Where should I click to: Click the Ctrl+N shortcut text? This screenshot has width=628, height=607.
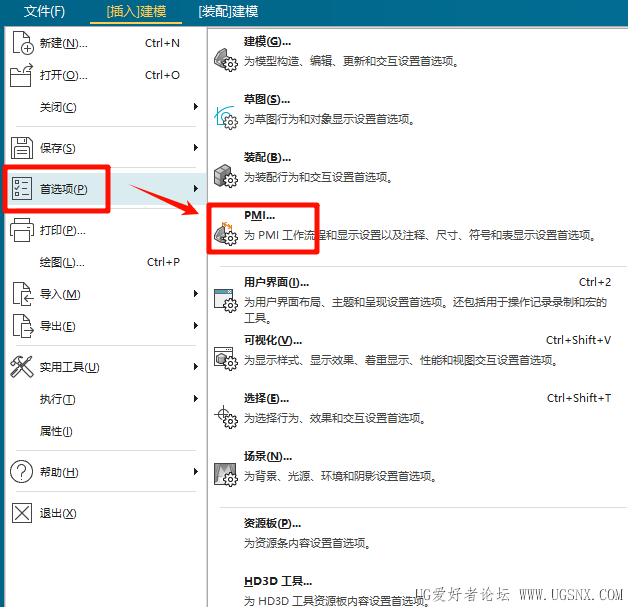[162, 43]
